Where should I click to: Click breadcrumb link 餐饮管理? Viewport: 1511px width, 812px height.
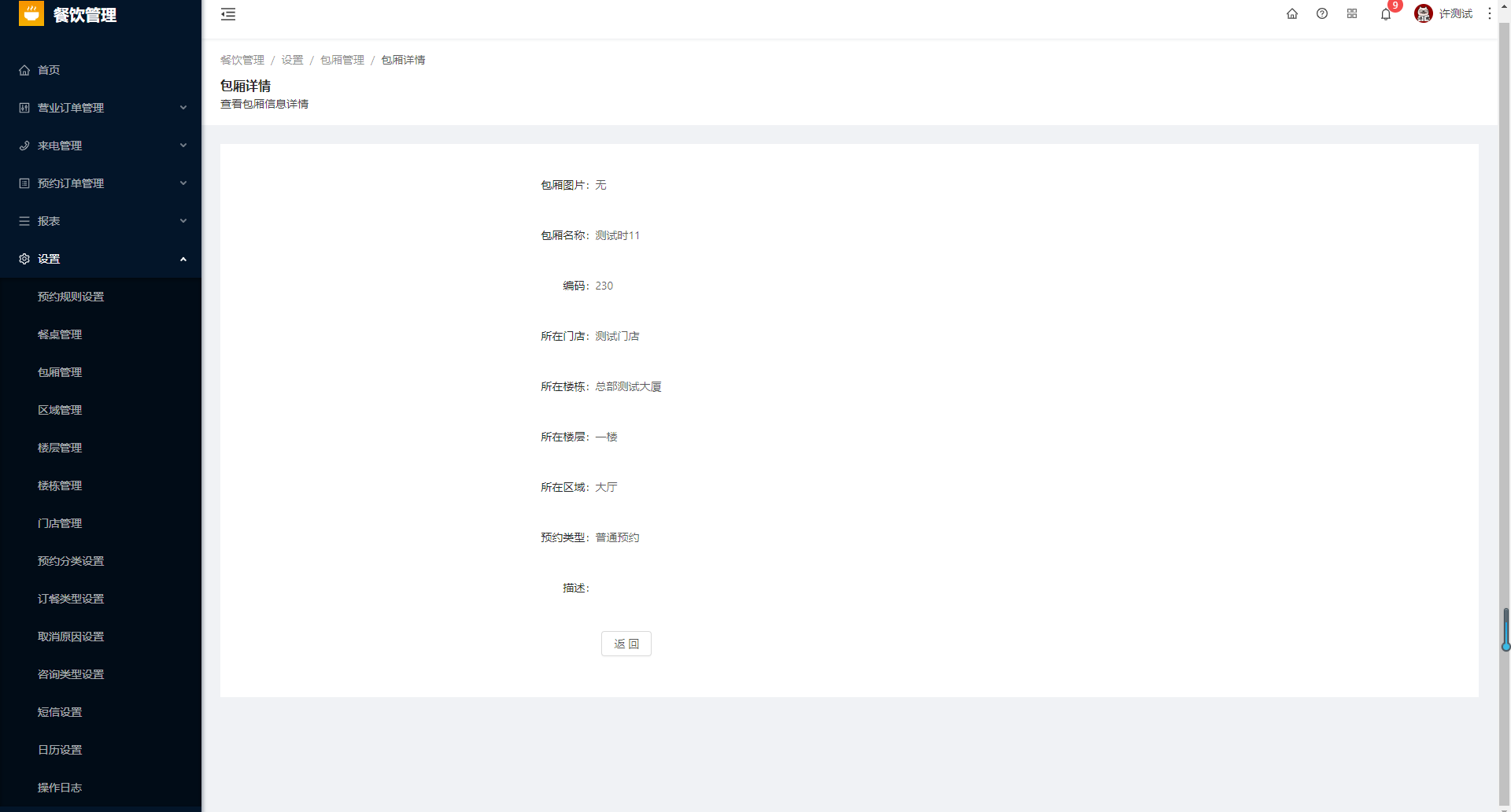[242, 60]
